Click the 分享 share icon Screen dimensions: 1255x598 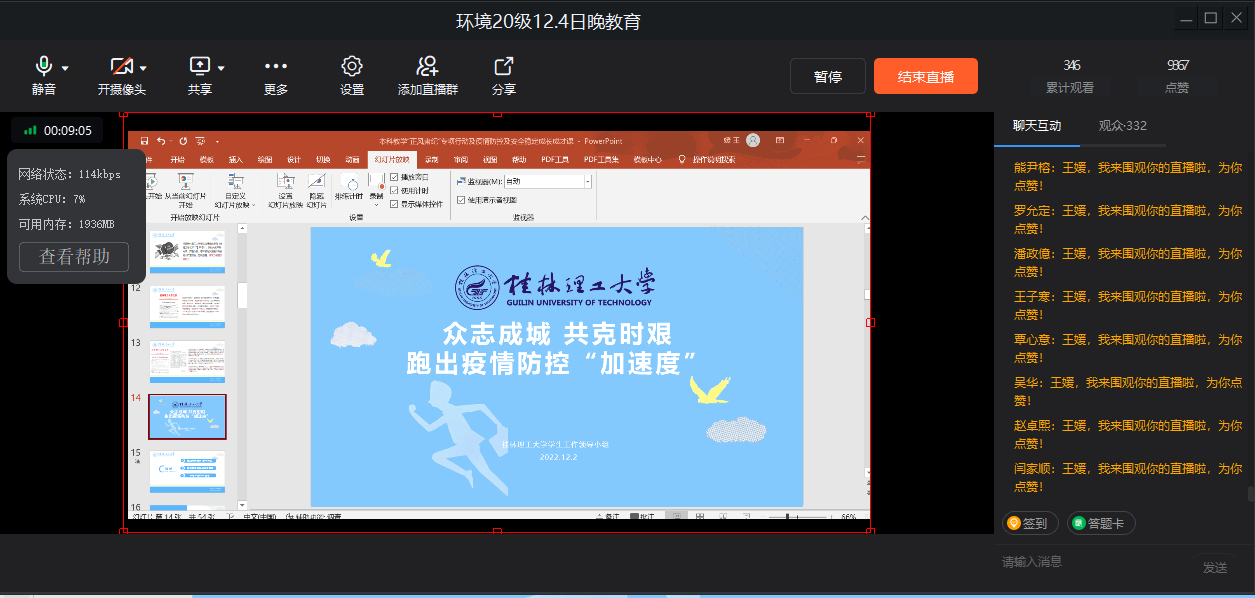coord(504,68)
